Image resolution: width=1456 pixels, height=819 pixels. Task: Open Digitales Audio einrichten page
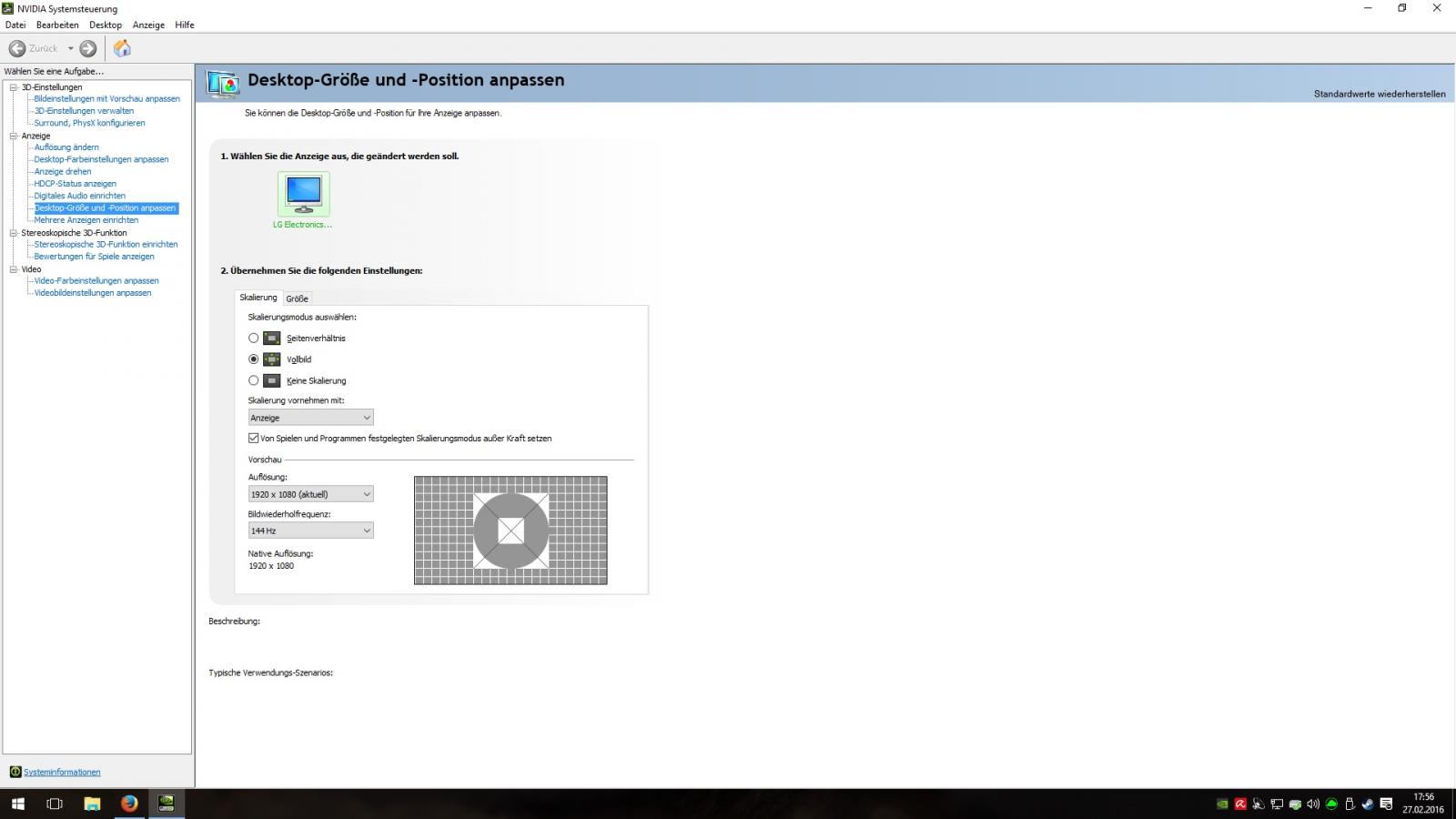(x=80, y=196)
